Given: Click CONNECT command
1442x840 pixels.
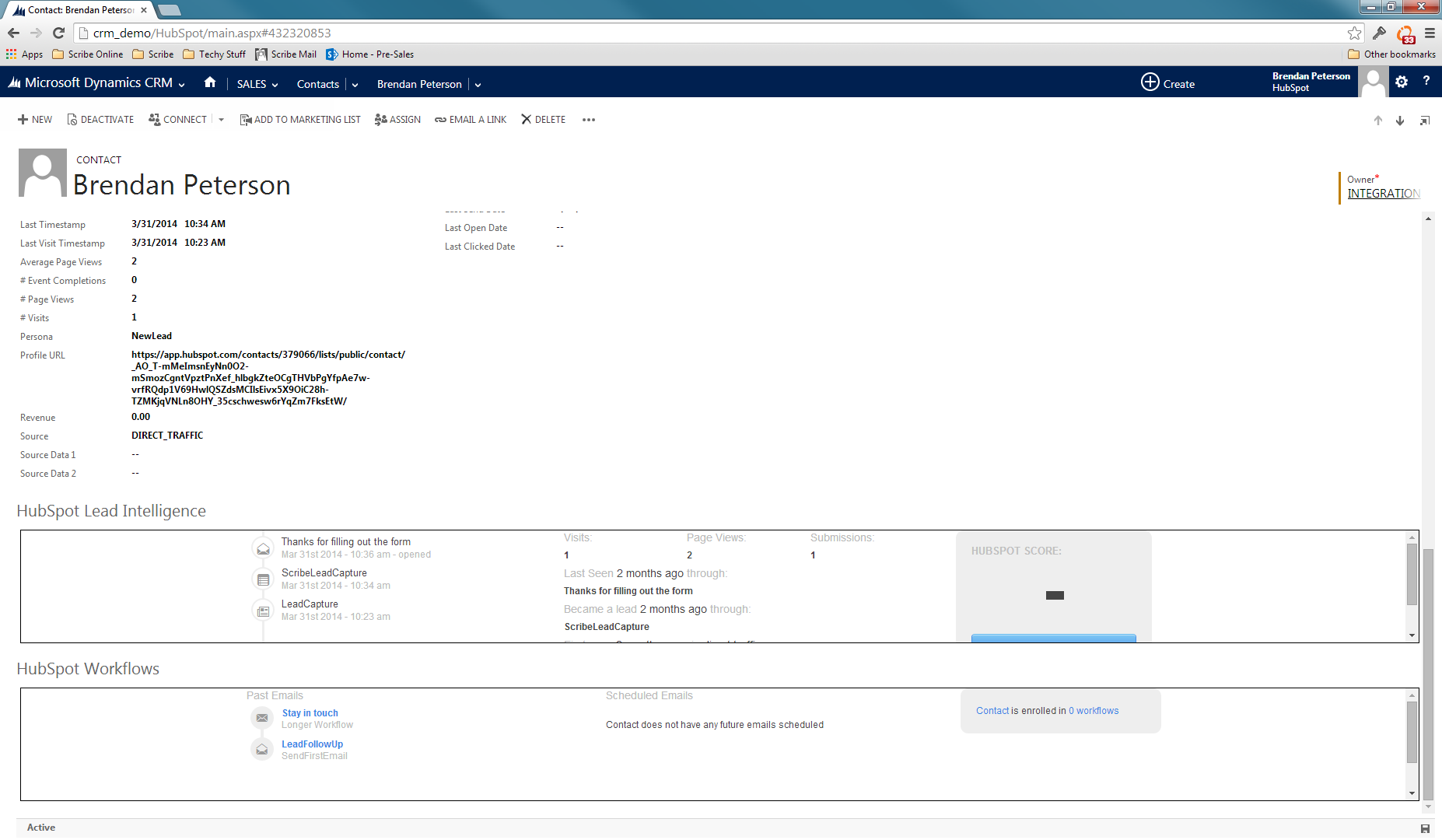Looking at the screenshot, I should pos(177,120).
